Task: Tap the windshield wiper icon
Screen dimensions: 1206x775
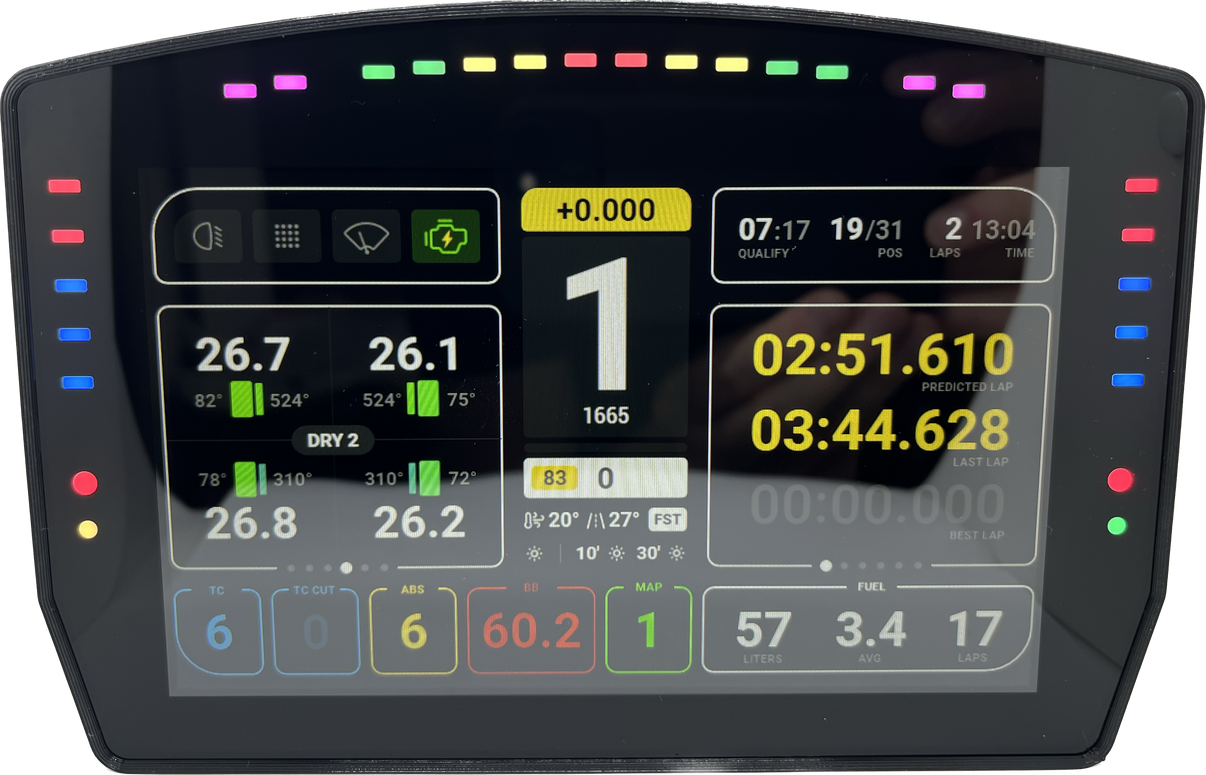Action: (x=366, y=237)
